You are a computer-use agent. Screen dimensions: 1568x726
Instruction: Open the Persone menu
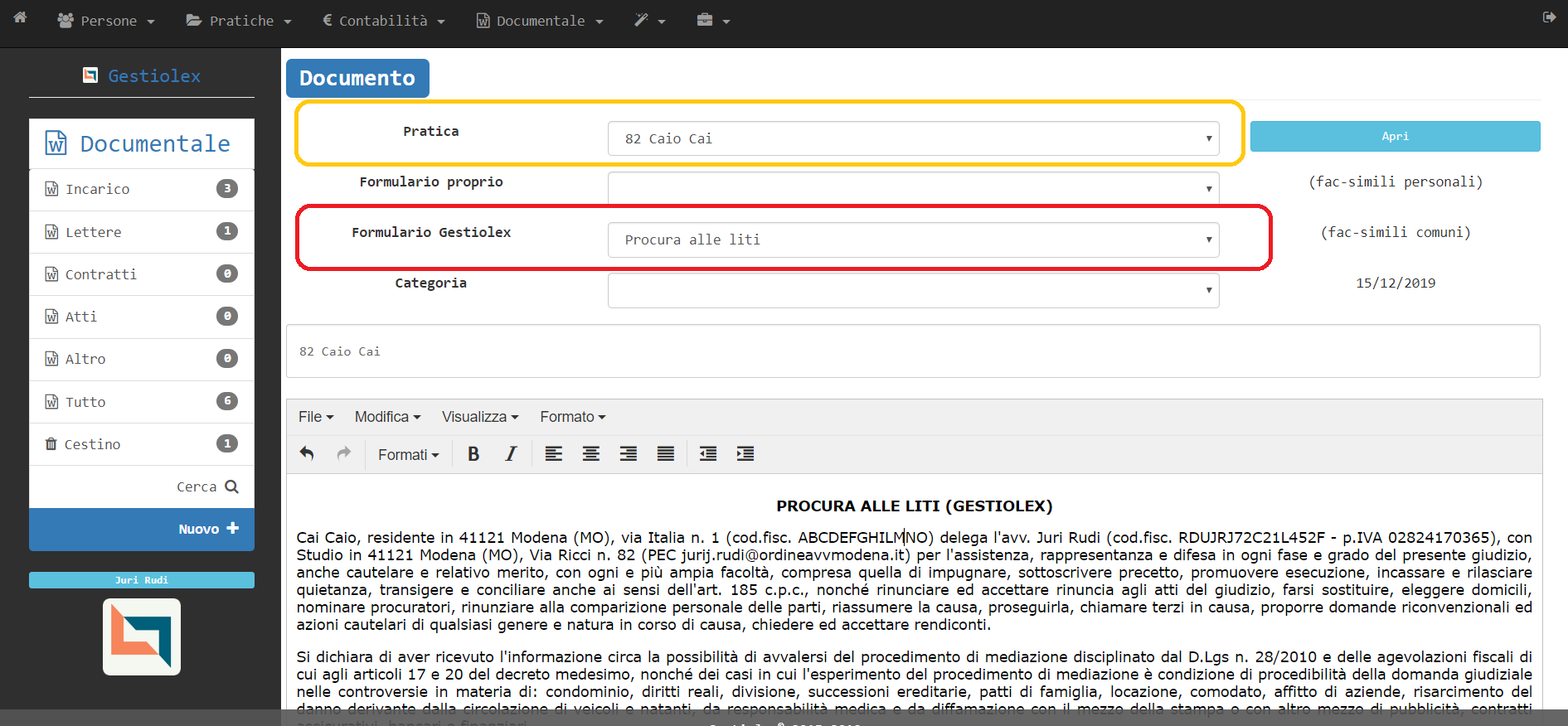click(x=105, y=21)
